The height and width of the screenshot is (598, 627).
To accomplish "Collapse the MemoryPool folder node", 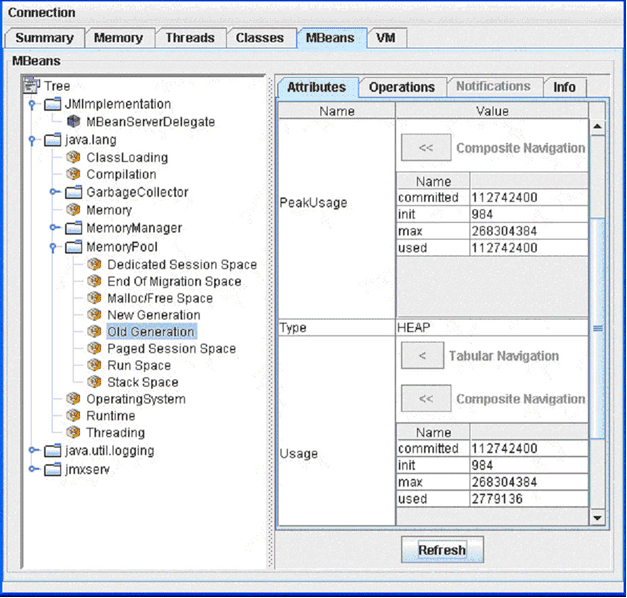I will 54,246.
